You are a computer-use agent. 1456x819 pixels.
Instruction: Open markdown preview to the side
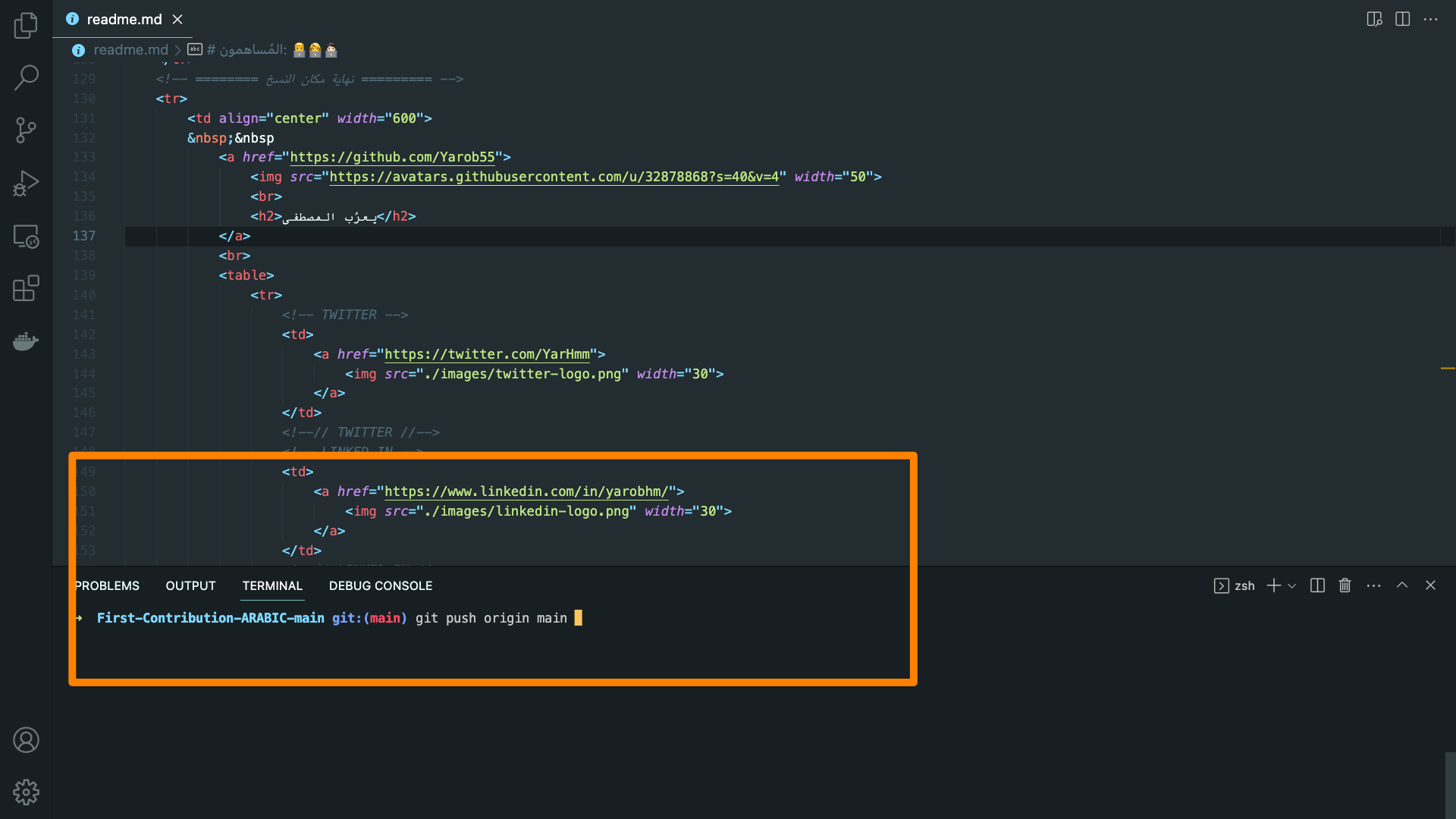pyautogui.click(x=1374, y=19)
